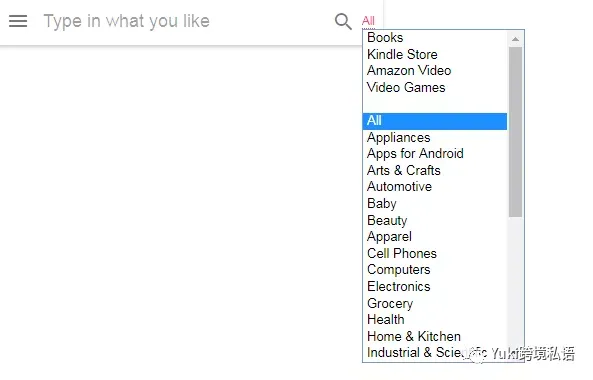Select Electronics category
593x380 pixels.
tap(435, 286)
